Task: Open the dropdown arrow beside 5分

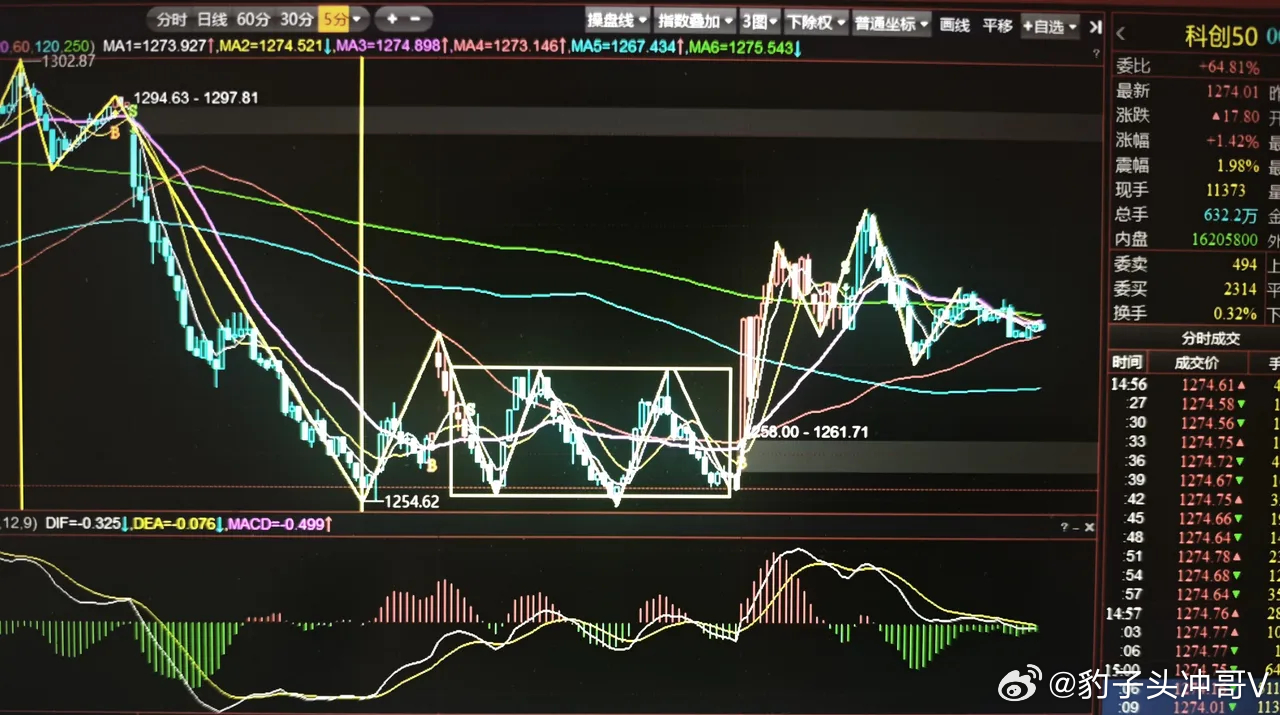Action: pyautogui.click(x=356, y=18)
